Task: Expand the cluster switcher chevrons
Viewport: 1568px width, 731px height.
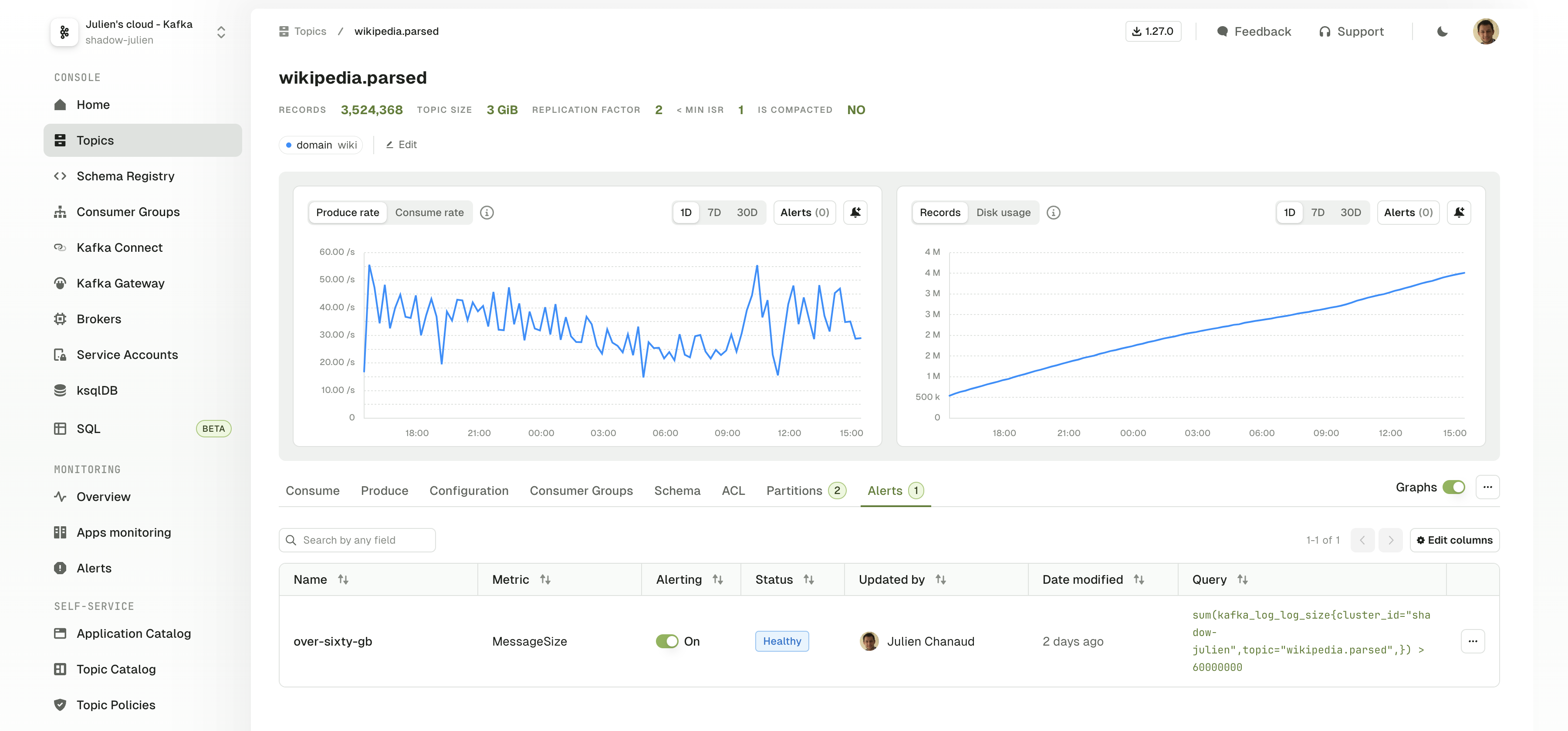Action: [x=222, y=32]
